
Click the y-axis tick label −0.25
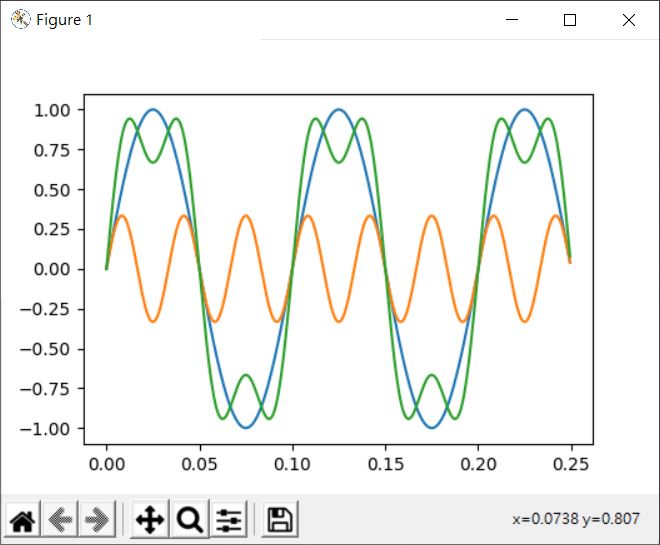click(45, 309)
